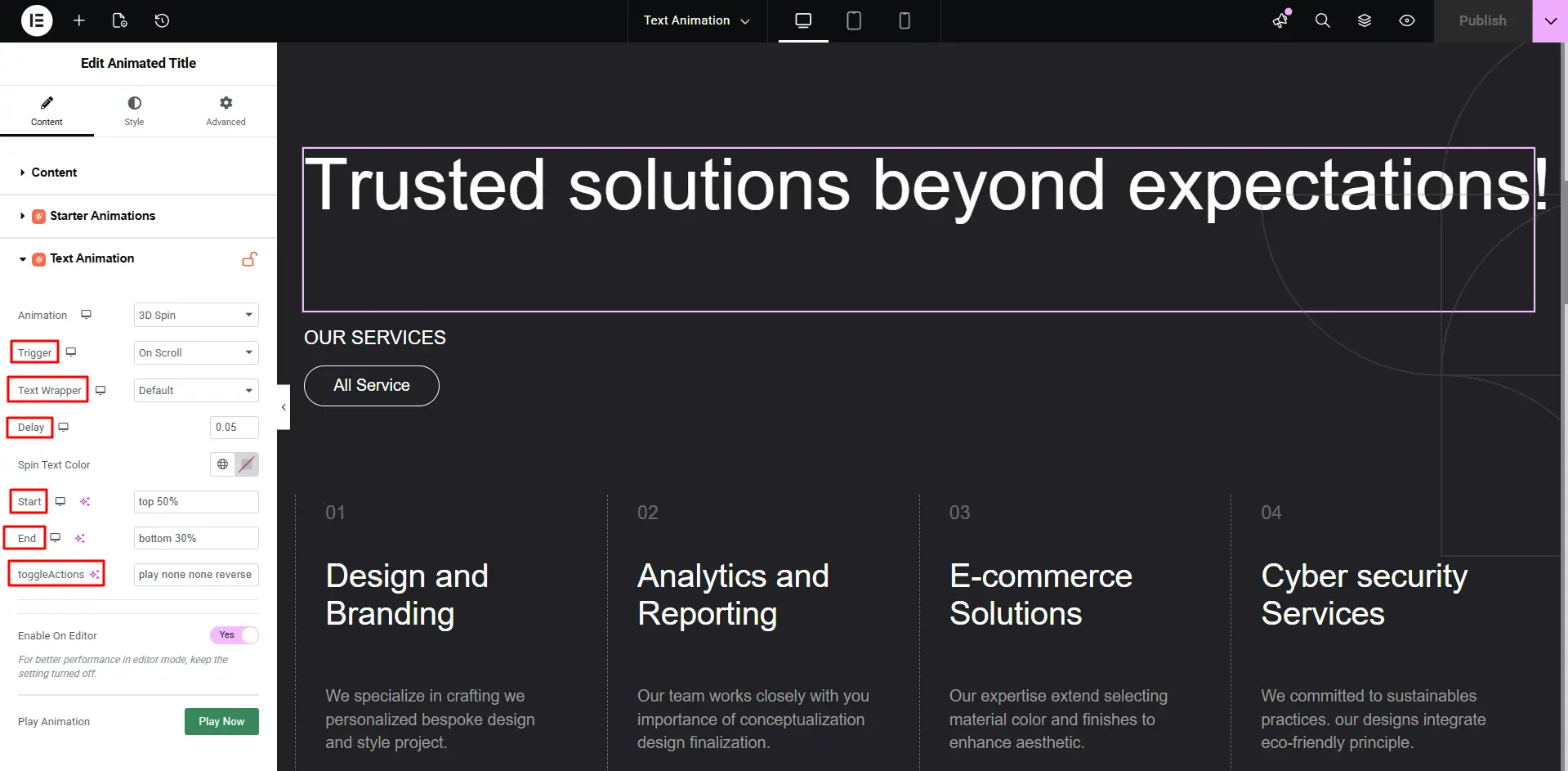
Task: Open the Animation 3D Spin dropdown
Action: 196,315
